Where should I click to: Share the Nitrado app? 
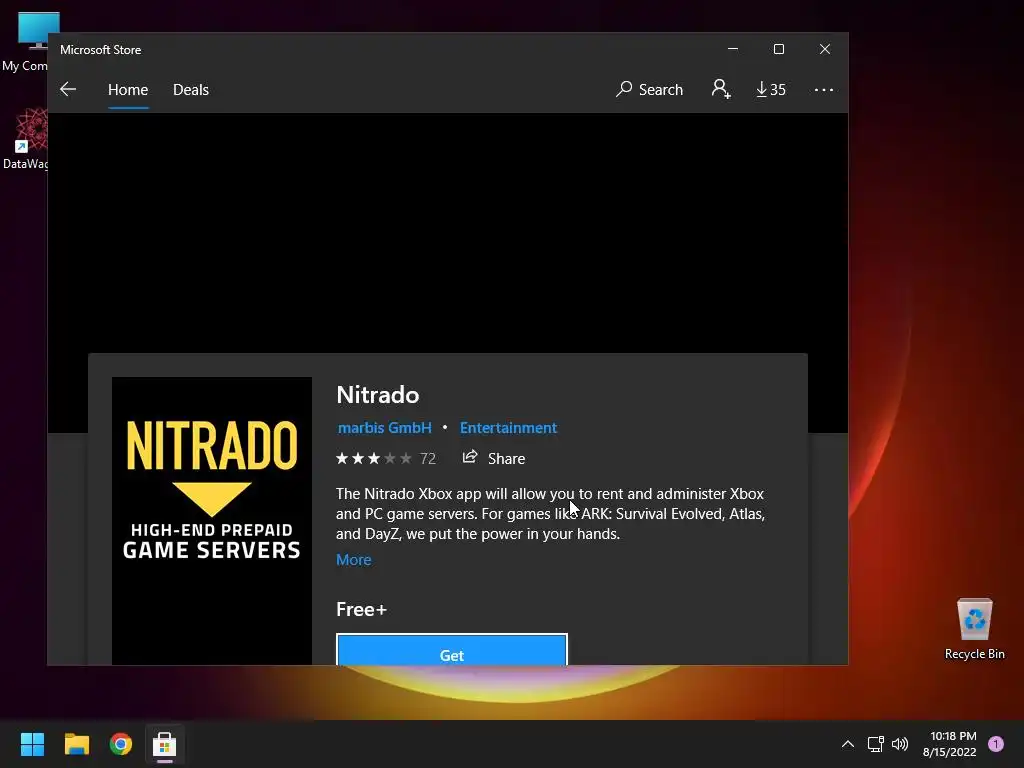click(494, 458)
